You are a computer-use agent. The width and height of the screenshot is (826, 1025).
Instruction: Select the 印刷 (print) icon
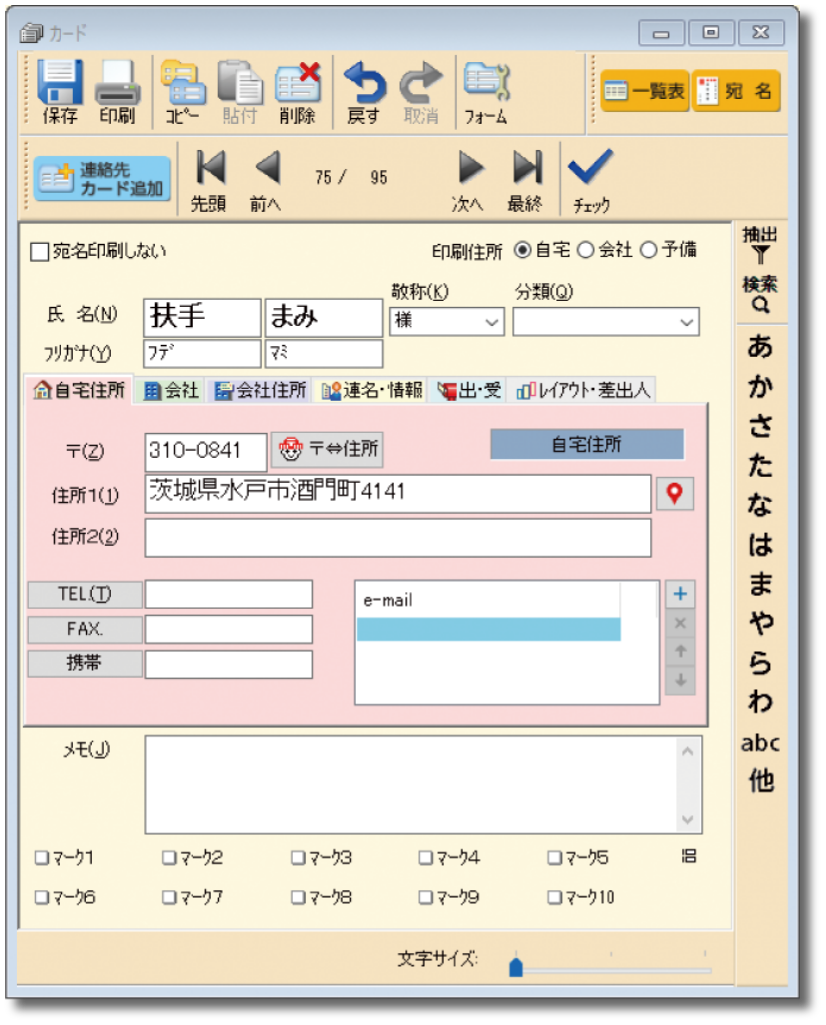(x=117, y=85)
